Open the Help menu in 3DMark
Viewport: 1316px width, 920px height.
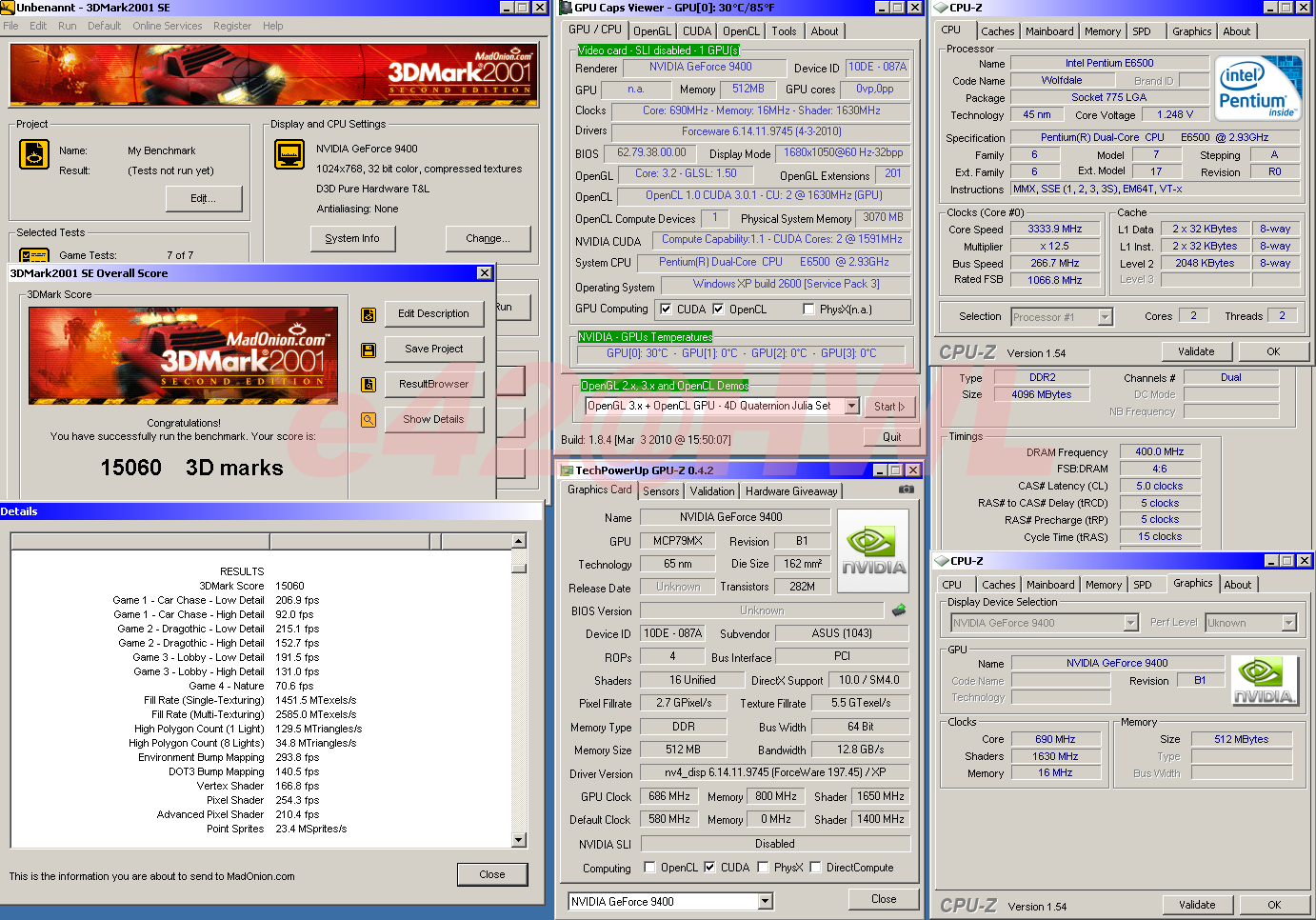click(273, 27)
